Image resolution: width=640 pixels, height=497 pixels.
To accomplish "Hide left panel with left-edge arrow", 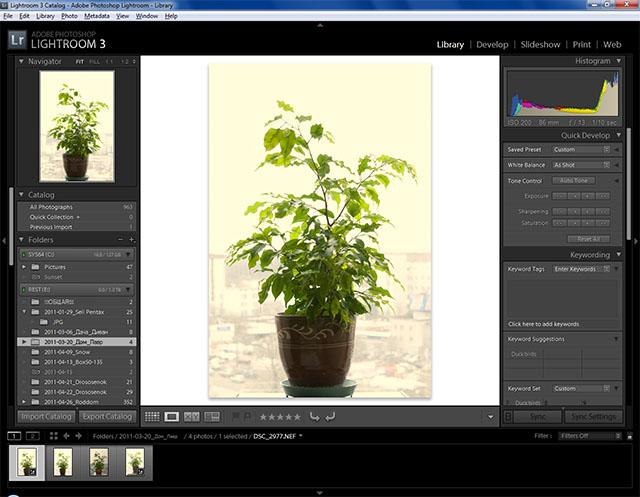I will point(4,241).
